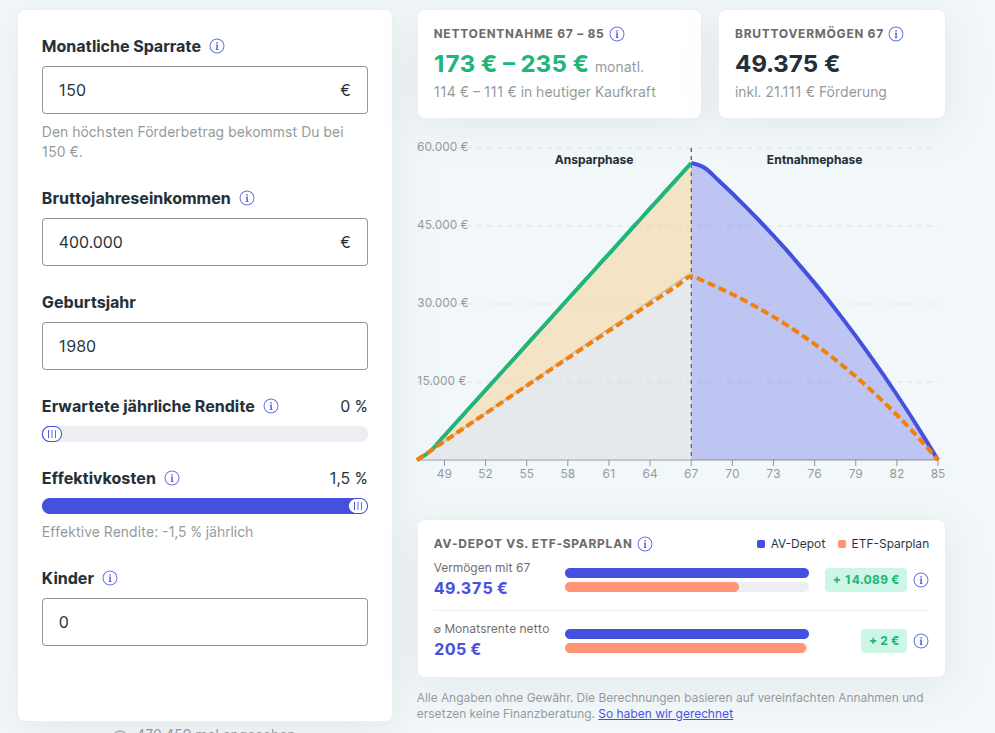This screenshot has width=995, height=733.
Task: Toggle the AV-Depot legend entry
Action: click(x=791, y=544)
